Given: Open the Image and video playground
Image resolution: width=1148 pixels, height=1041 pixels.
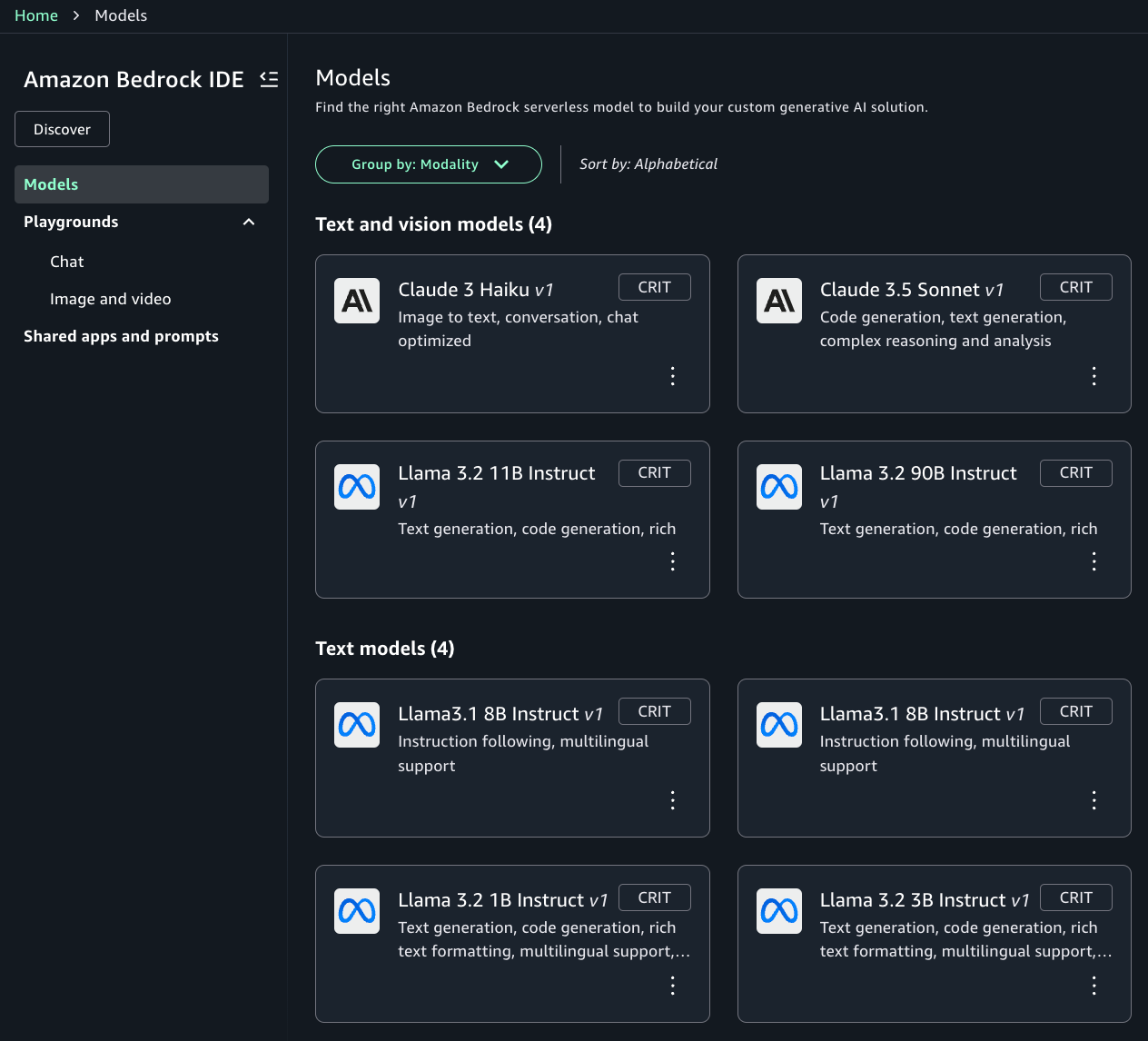Looking at the screenshot, I should pos(111,299).
